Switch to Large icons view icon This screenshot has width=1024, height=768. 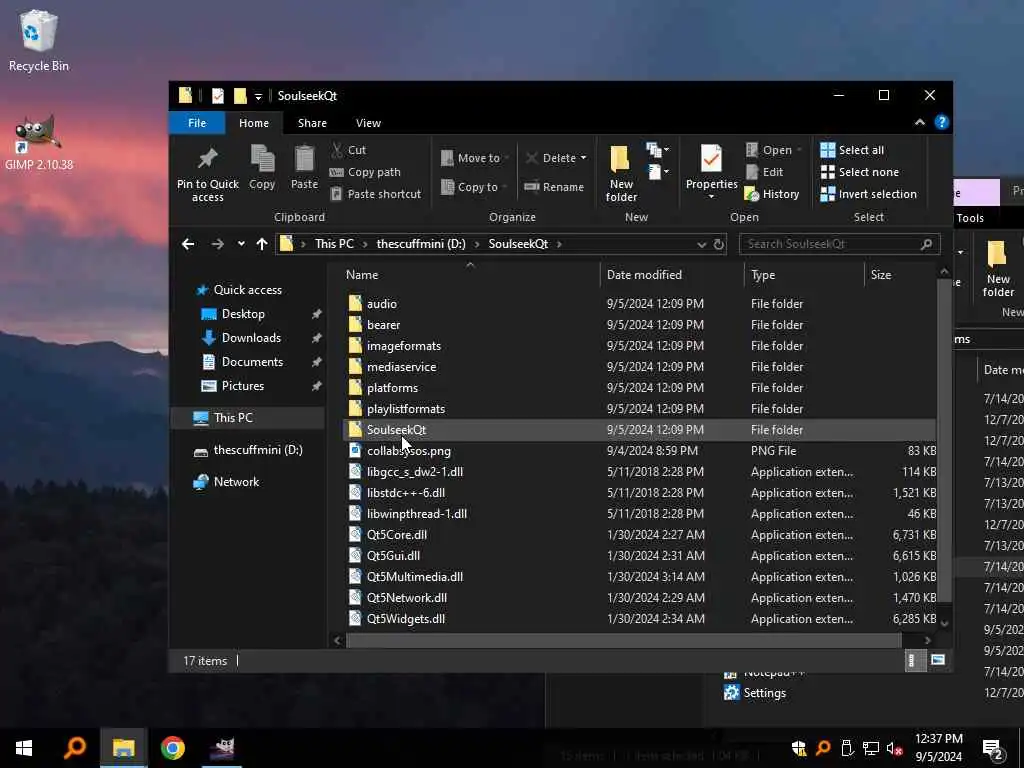[938, 660]
